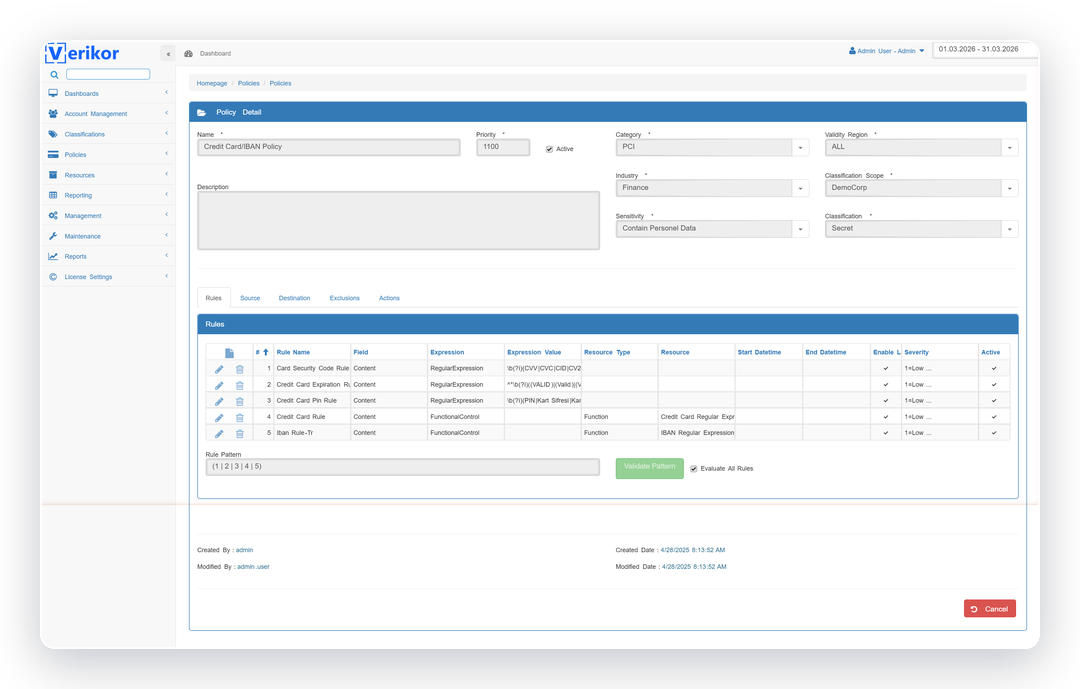Toggle Active check for Credit Card Rule row 4
Screen dimensions: 1080x689
(994, 417)
